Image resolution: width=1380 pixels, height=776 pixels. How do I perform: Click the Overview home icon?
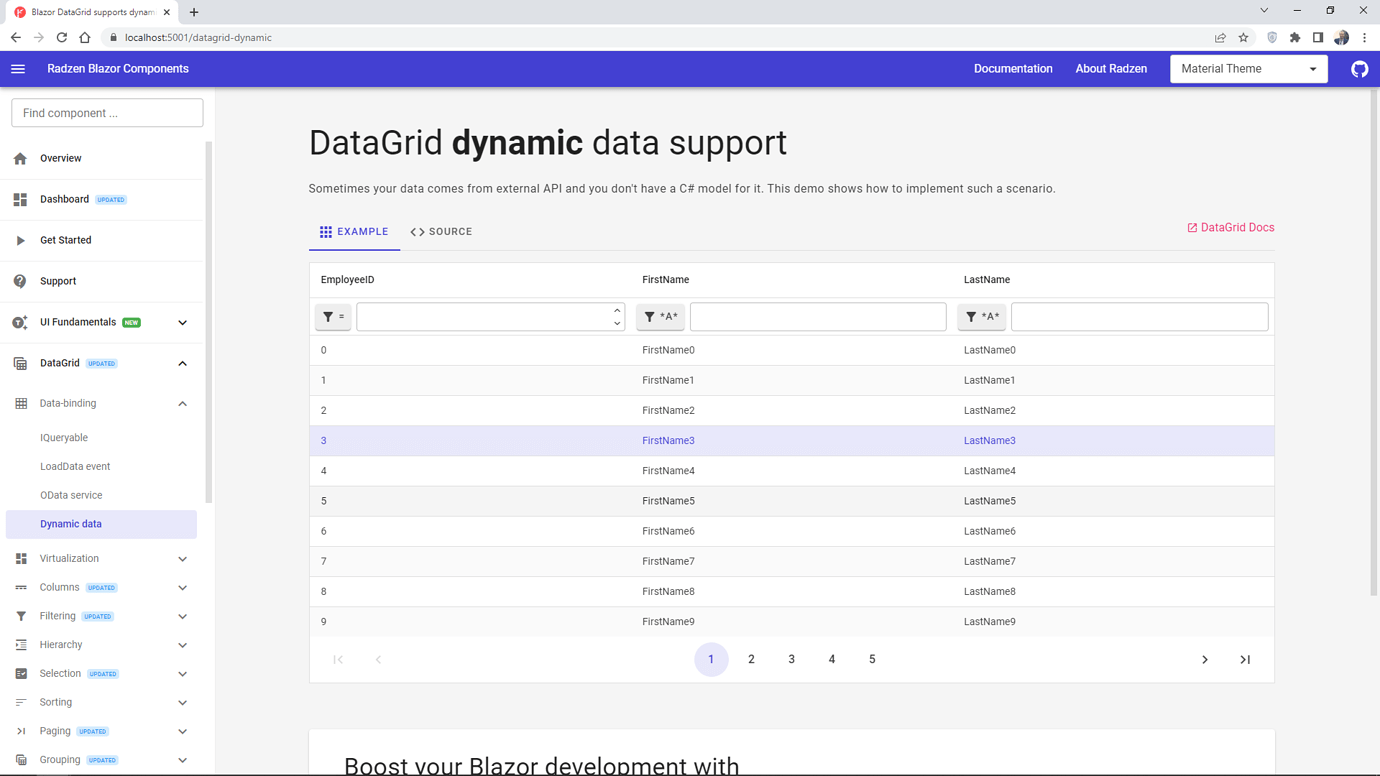click(20, 159)
